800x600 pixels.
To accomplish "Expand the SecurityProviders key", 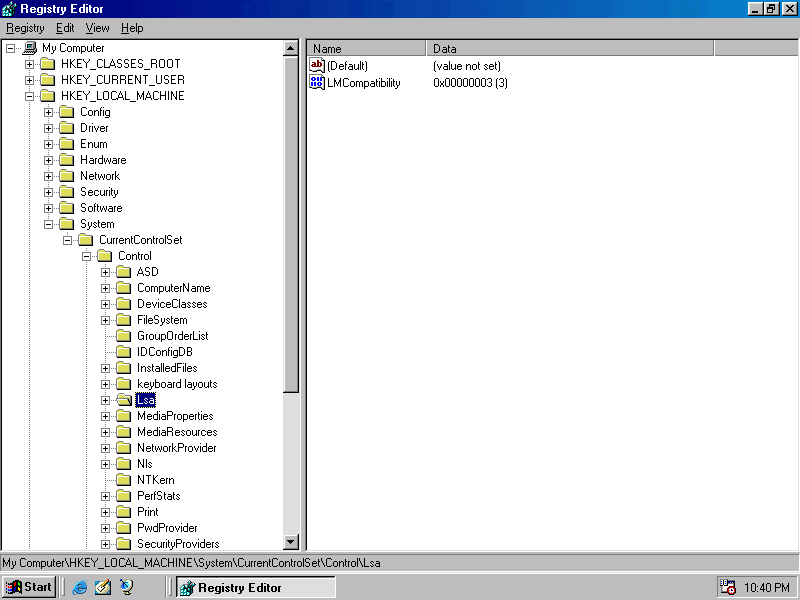I will pos(106,544).
